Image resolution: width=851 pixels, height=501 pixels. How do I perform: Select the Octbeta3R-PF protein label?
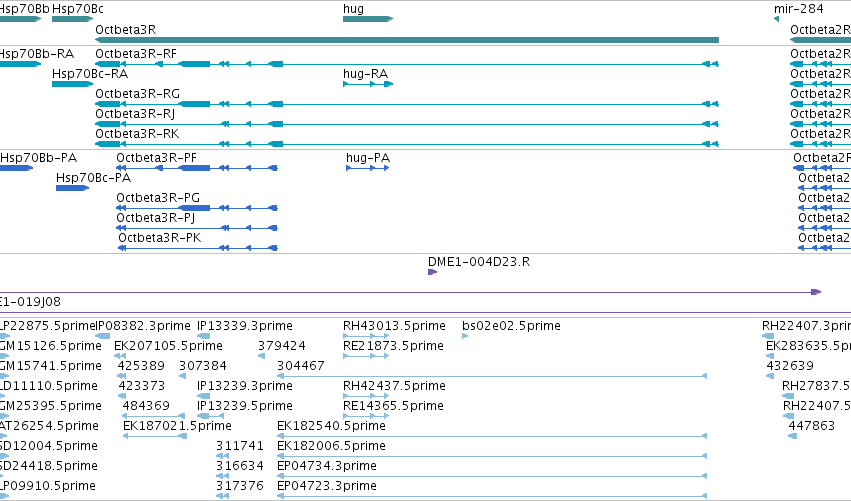156,158
